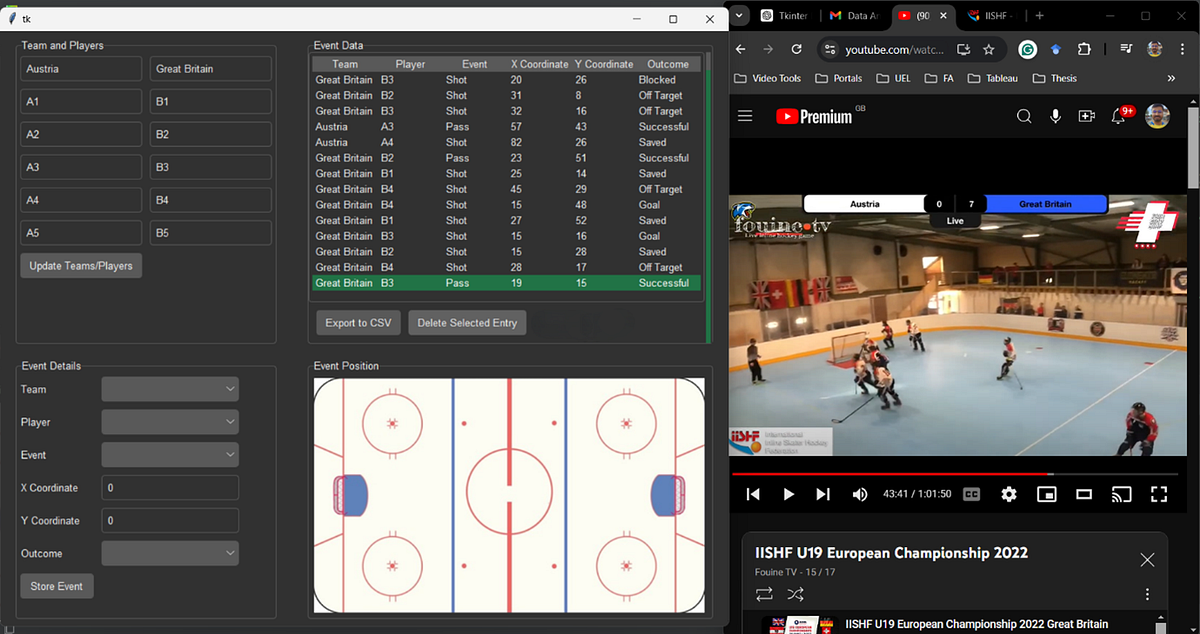This screenshot has width=1200, height=634.
Task: Enable closed captions in the video player
Action: tap(971, 493)
